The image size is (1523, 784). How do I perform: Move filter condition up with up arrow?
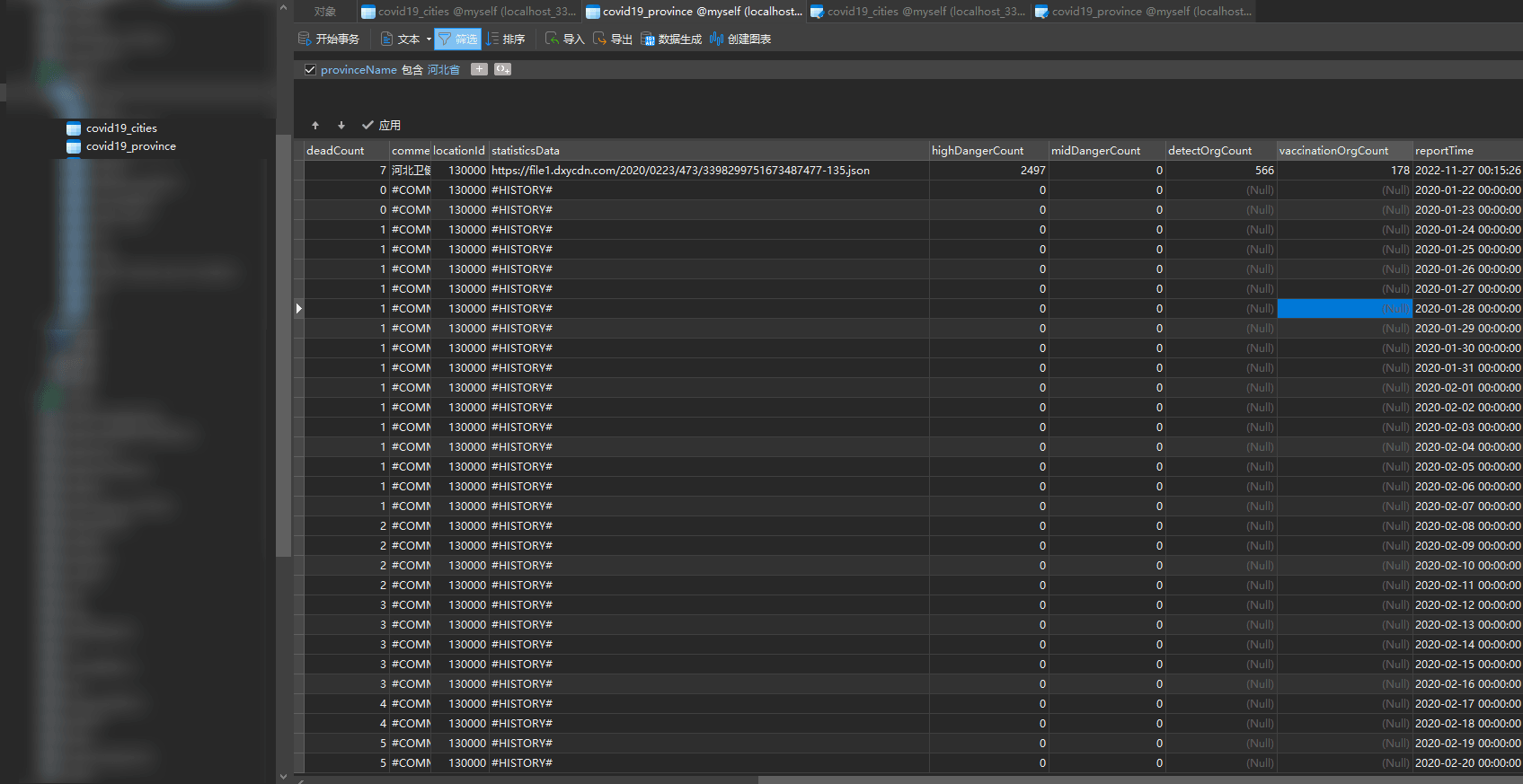coord(315,126)
